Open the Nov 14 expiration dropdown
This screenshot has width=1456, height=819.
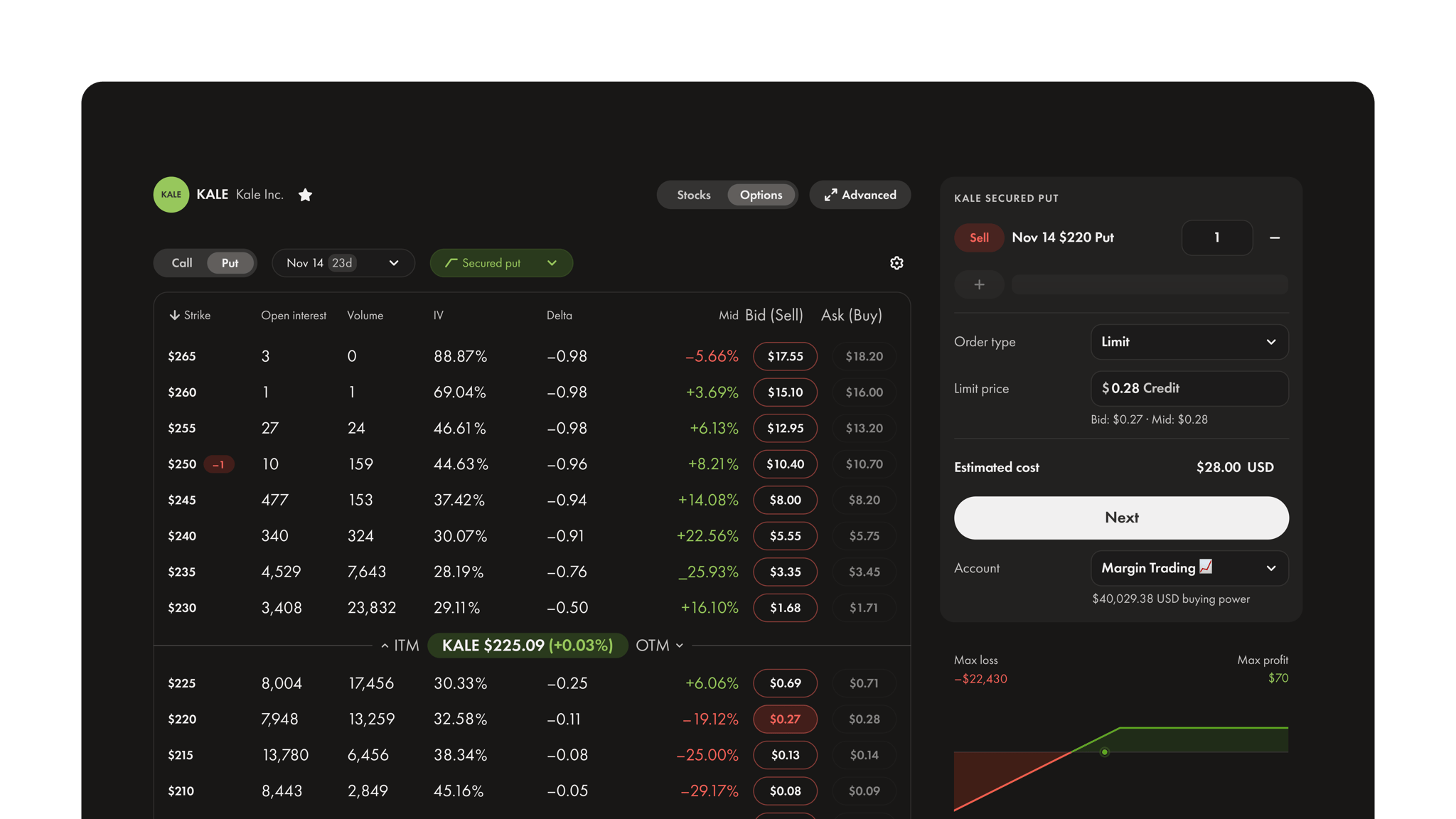[343, 263]
